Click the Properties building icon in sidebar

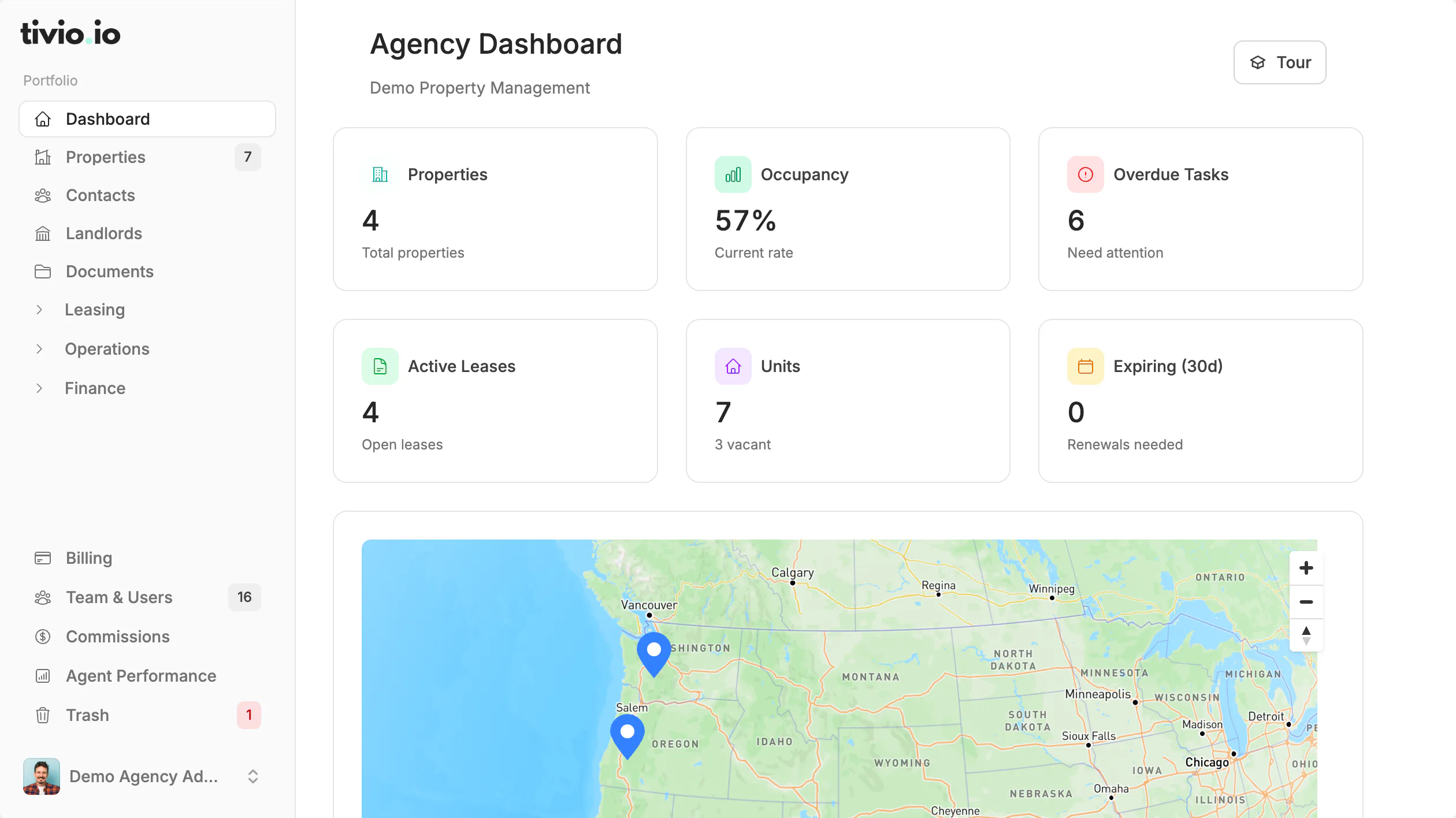click(x=43, y=157)
